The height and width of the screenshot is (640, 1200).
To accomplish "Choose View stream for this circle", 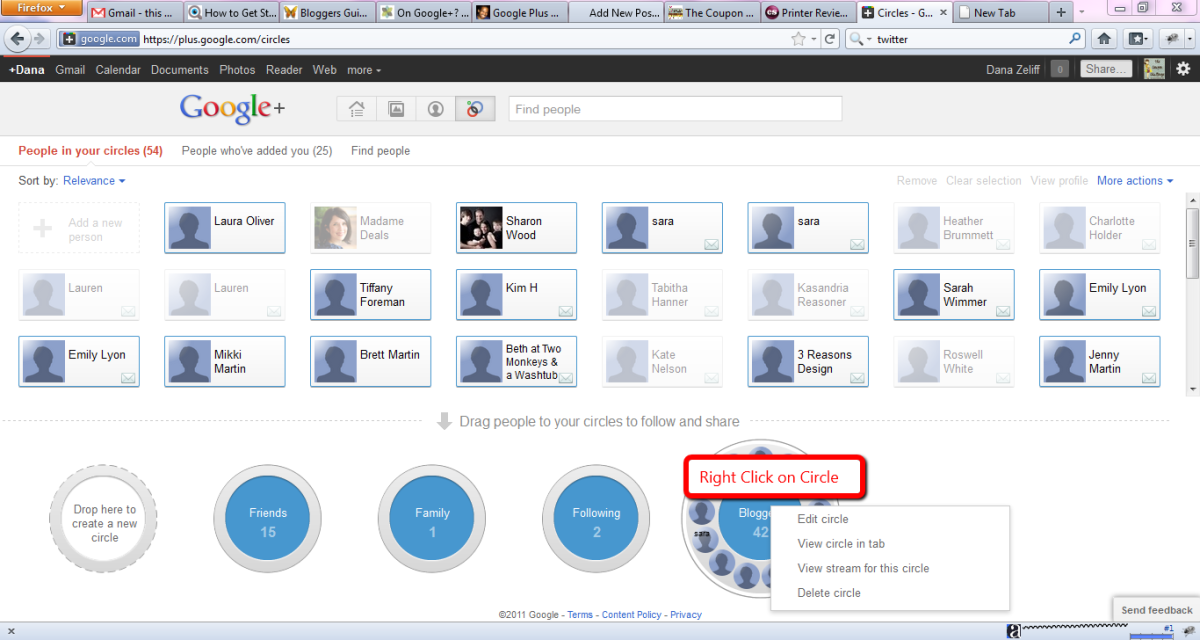I will 863,568.
